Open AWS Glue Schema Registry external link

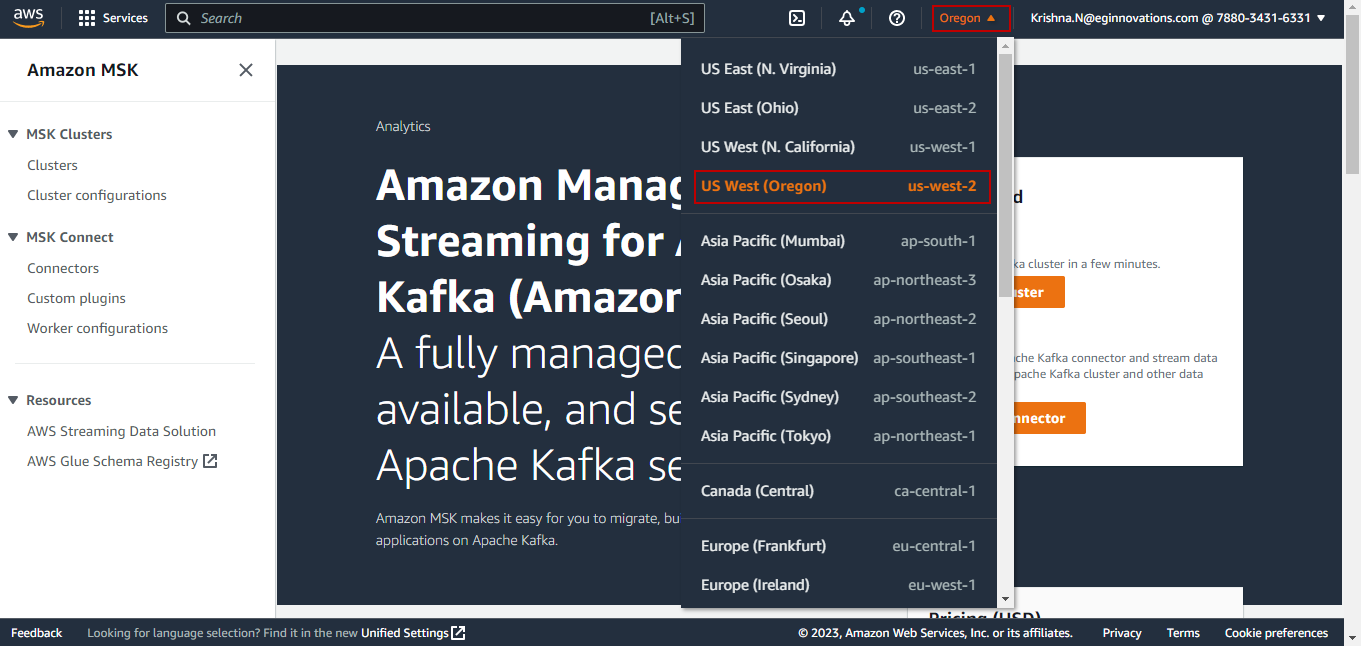coord(122,461)
